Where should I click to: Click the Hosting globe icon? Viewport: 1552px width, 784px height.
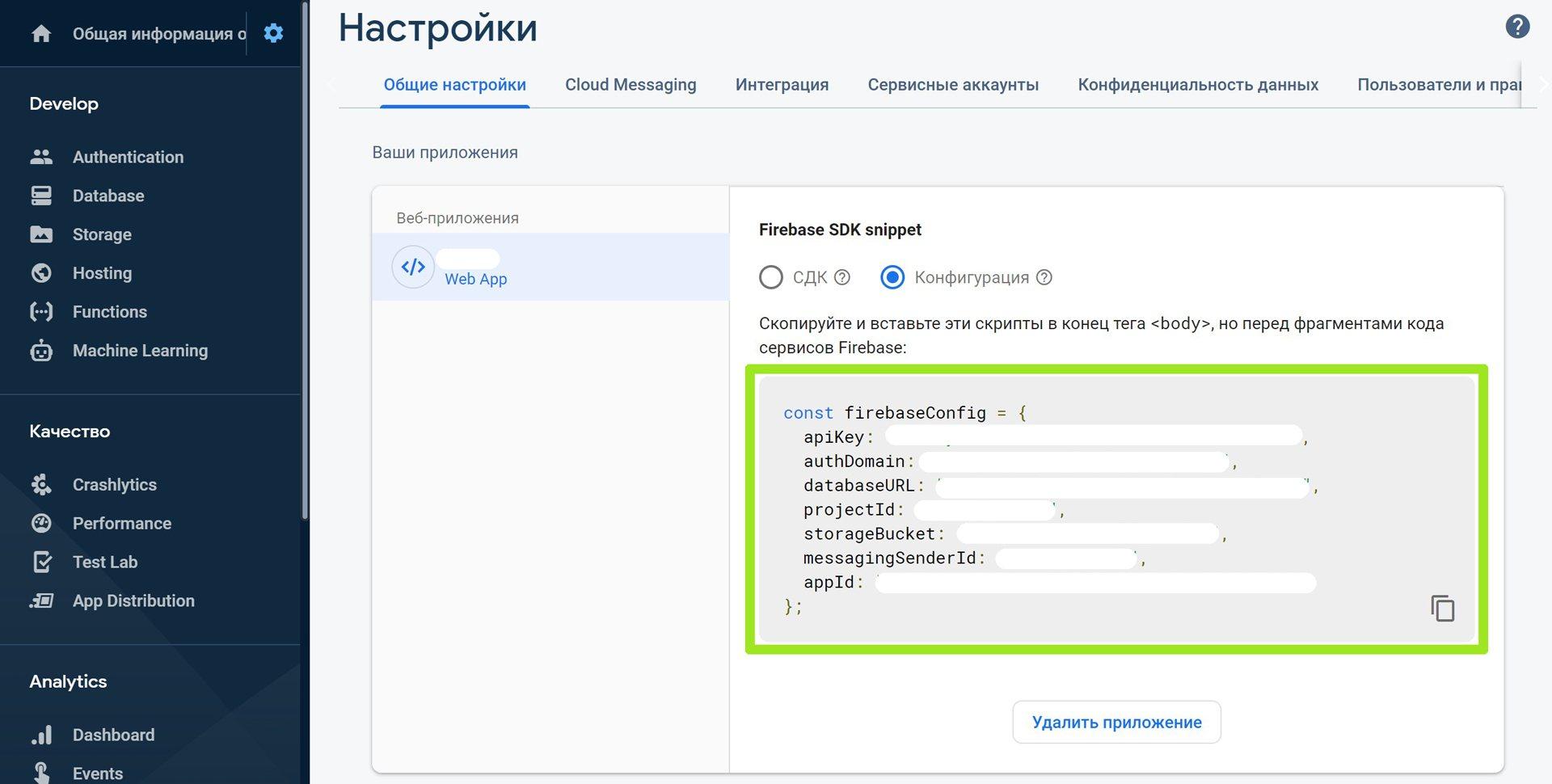click(x=41, y=273)
